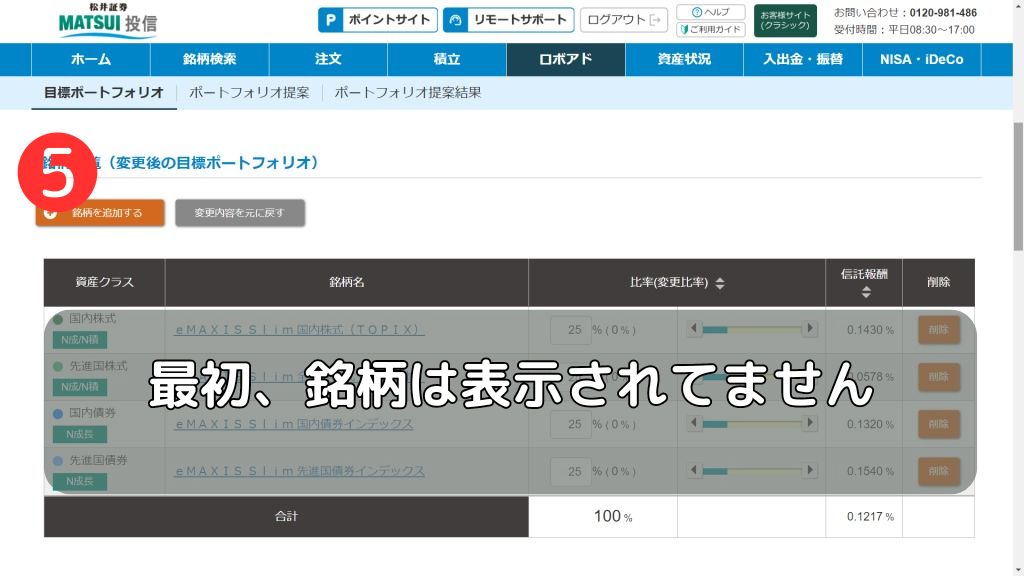
Task: Switch to ポートフォリオ提案 tab
Action: [249, 93]
